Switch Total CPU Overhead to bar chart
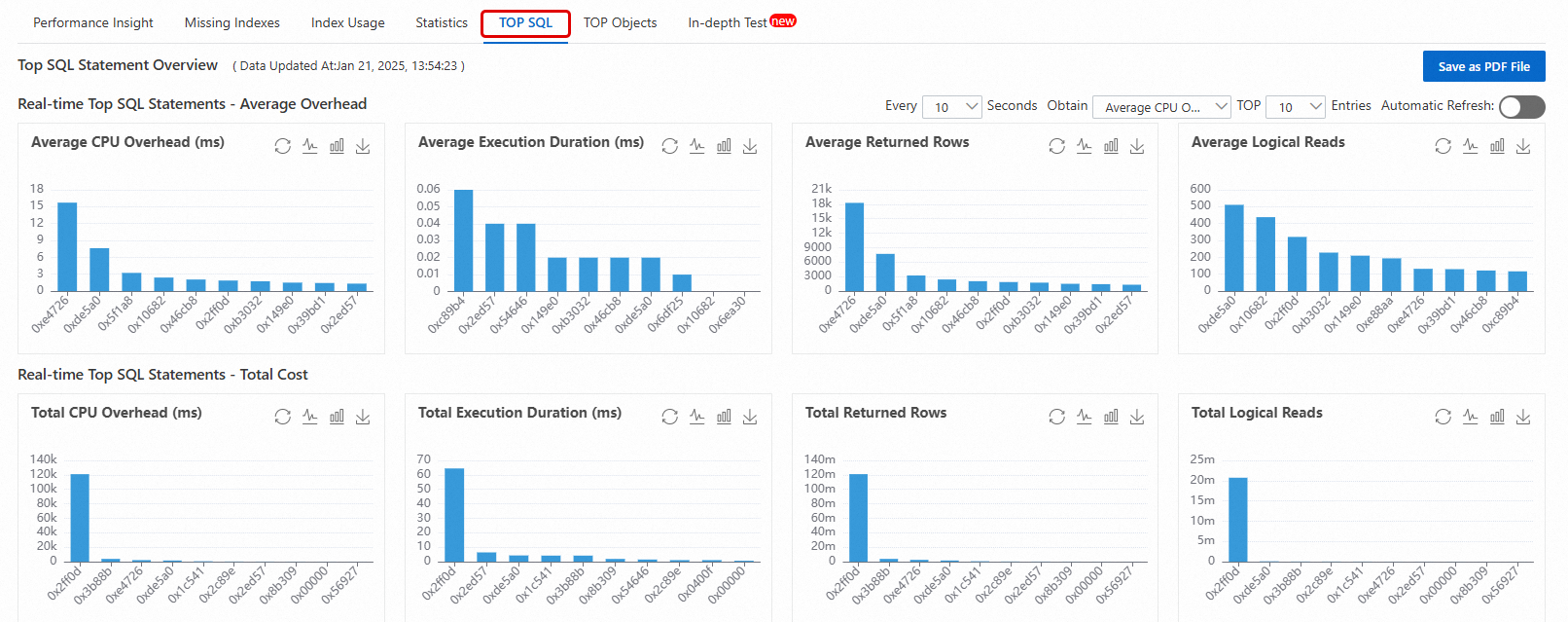 [337, 417]
